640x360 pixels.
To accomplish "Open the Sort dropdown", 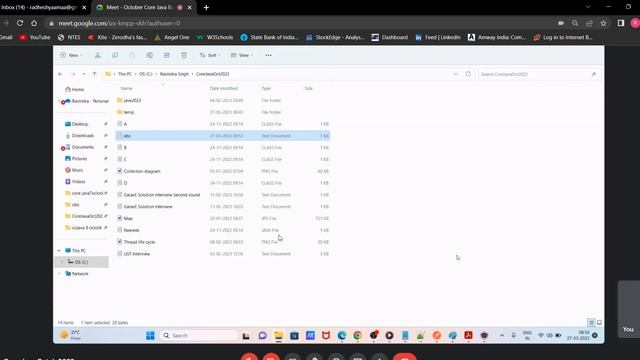I will point(210,55).
